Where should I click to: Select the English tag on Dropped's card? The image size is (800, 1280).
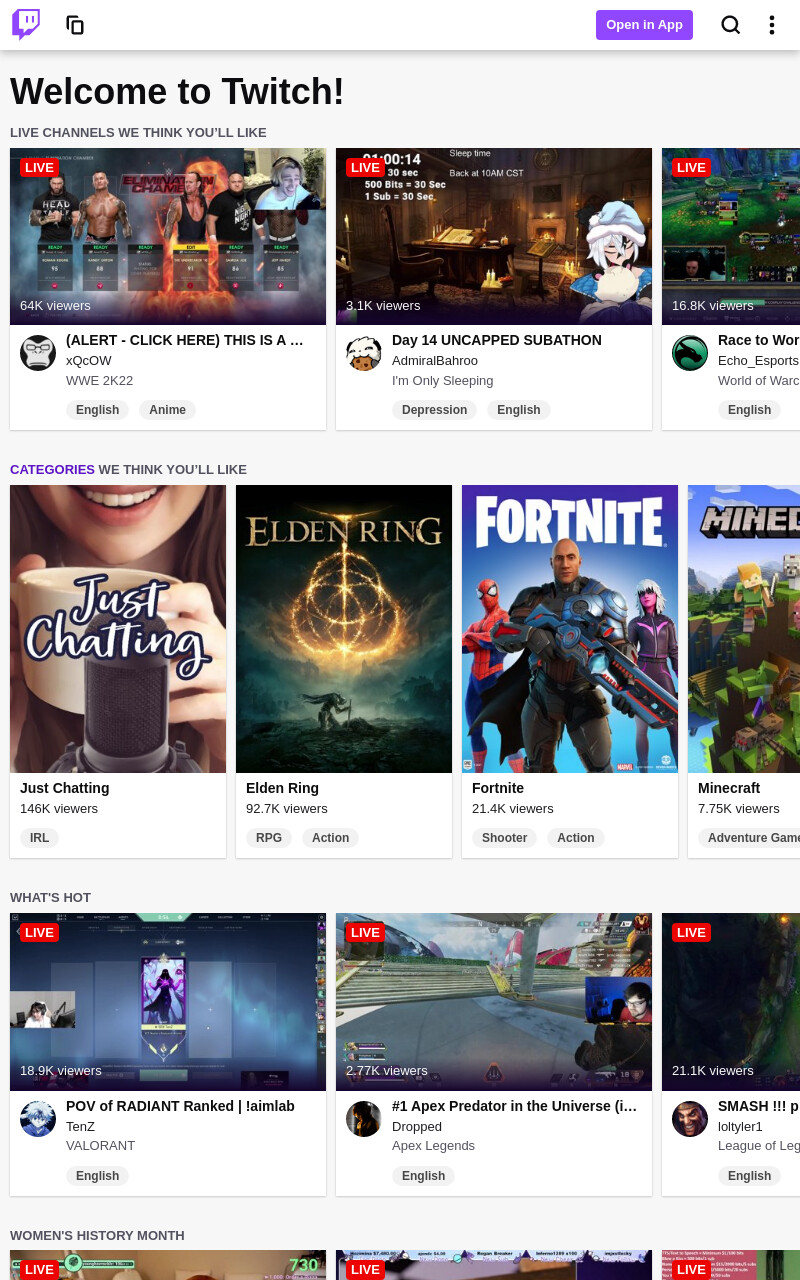[423, 1176]
